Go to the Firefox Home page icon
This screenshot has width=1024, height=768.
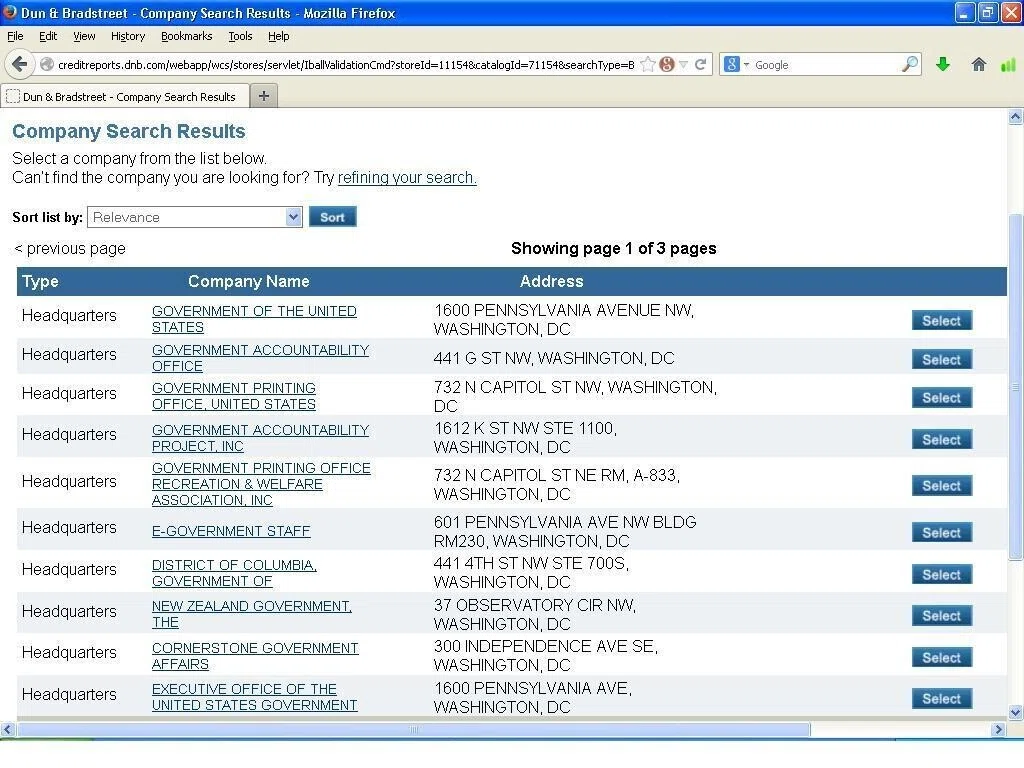pos(978,64)
